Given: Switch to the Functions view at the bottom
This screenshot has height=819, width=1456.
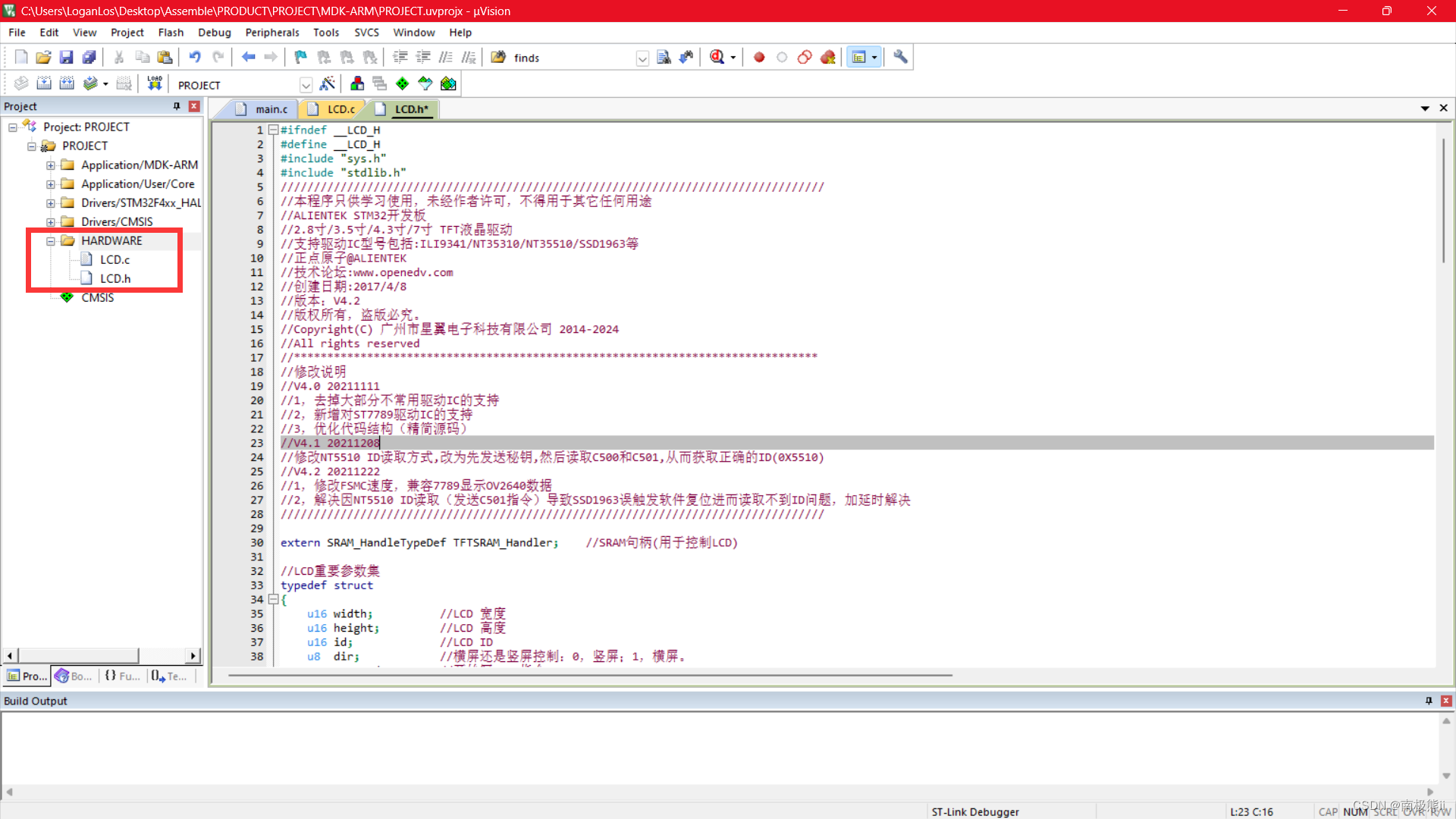Looking at the screenshot, I should pyautogui.click(x=121, y=676).
